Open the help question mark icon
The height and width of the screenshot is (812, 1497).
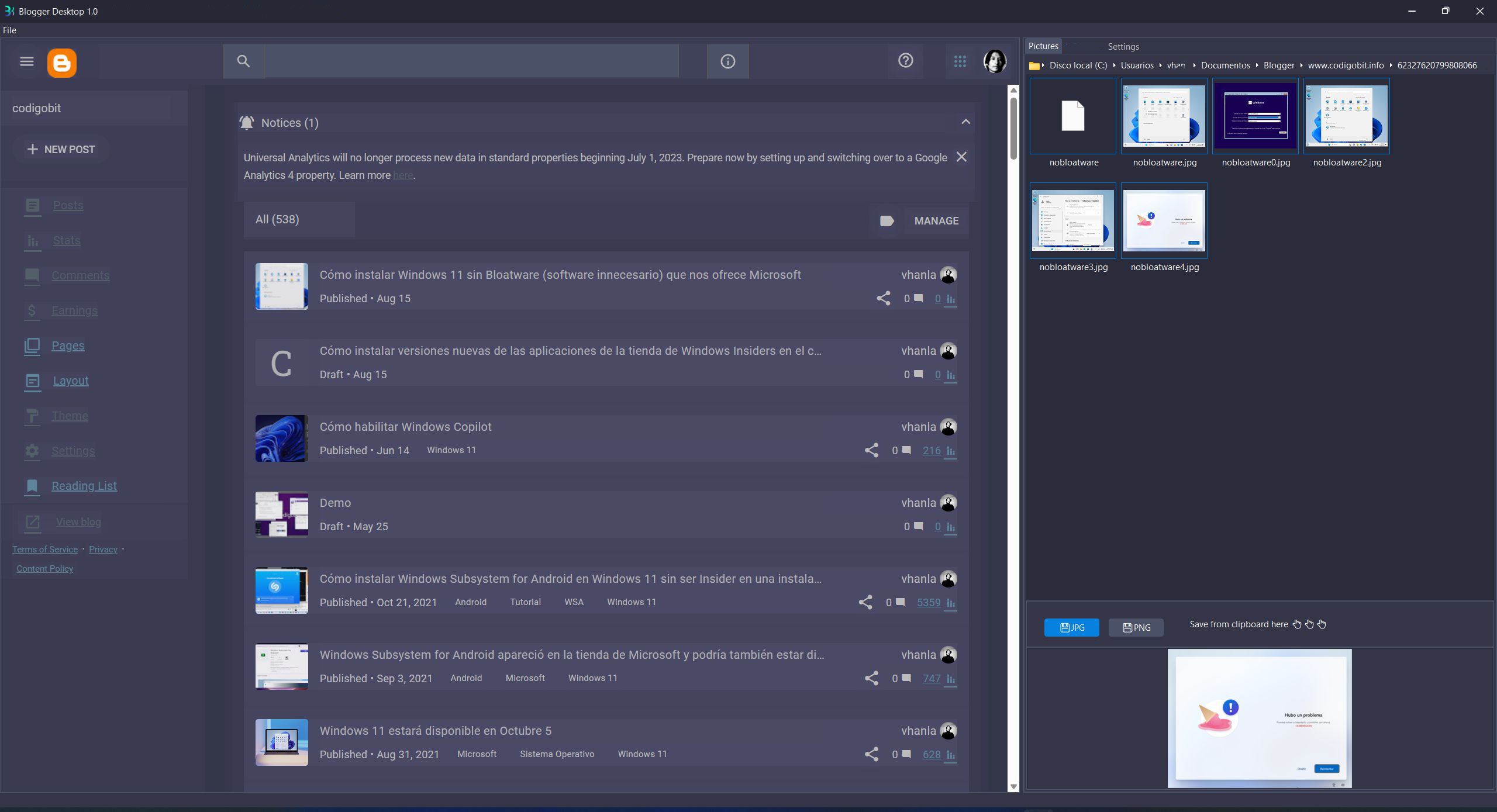point(905,61)
